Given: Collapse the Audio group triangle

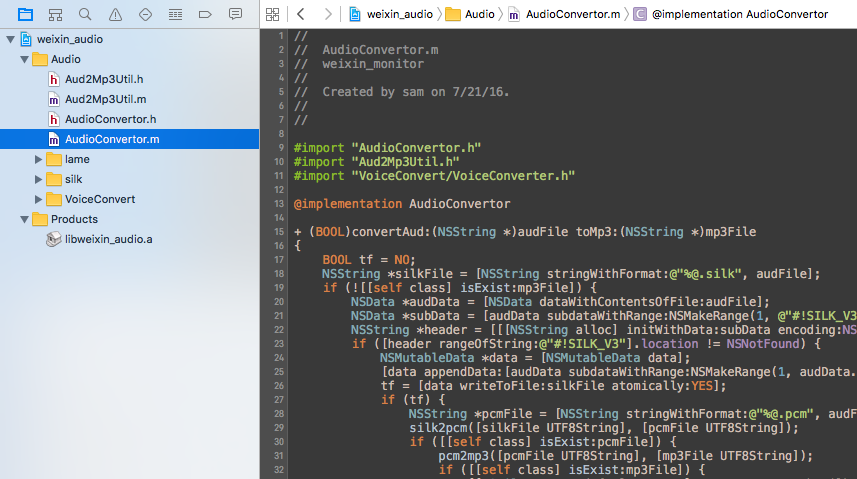Looking at the screenshot, I should coord(25,59).
